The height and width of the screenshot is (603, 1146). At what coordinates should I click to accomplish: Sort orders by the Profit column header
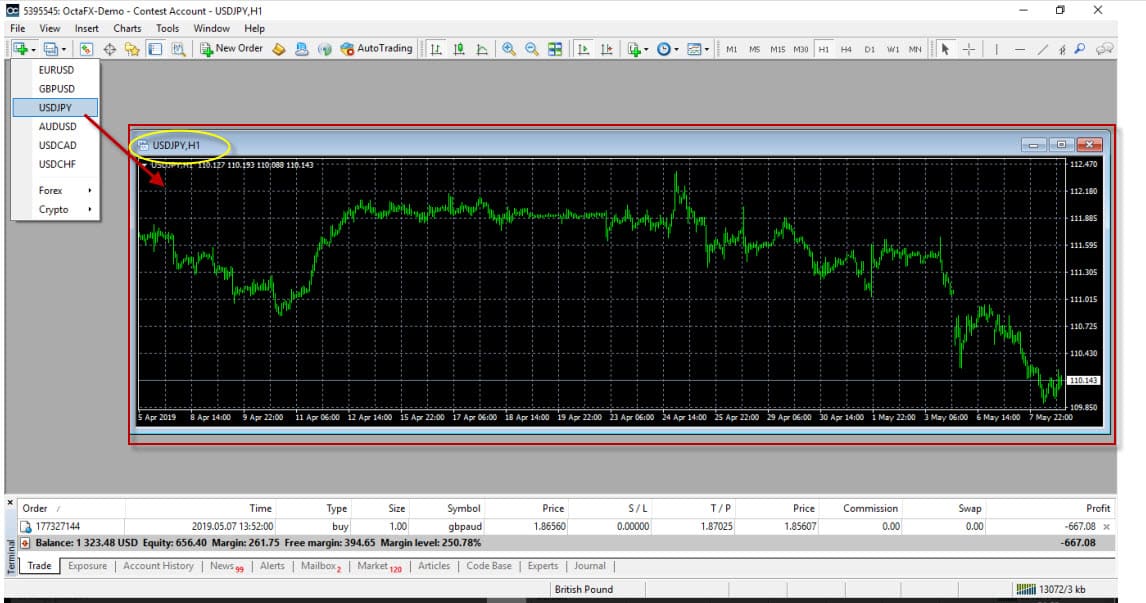1097,508
